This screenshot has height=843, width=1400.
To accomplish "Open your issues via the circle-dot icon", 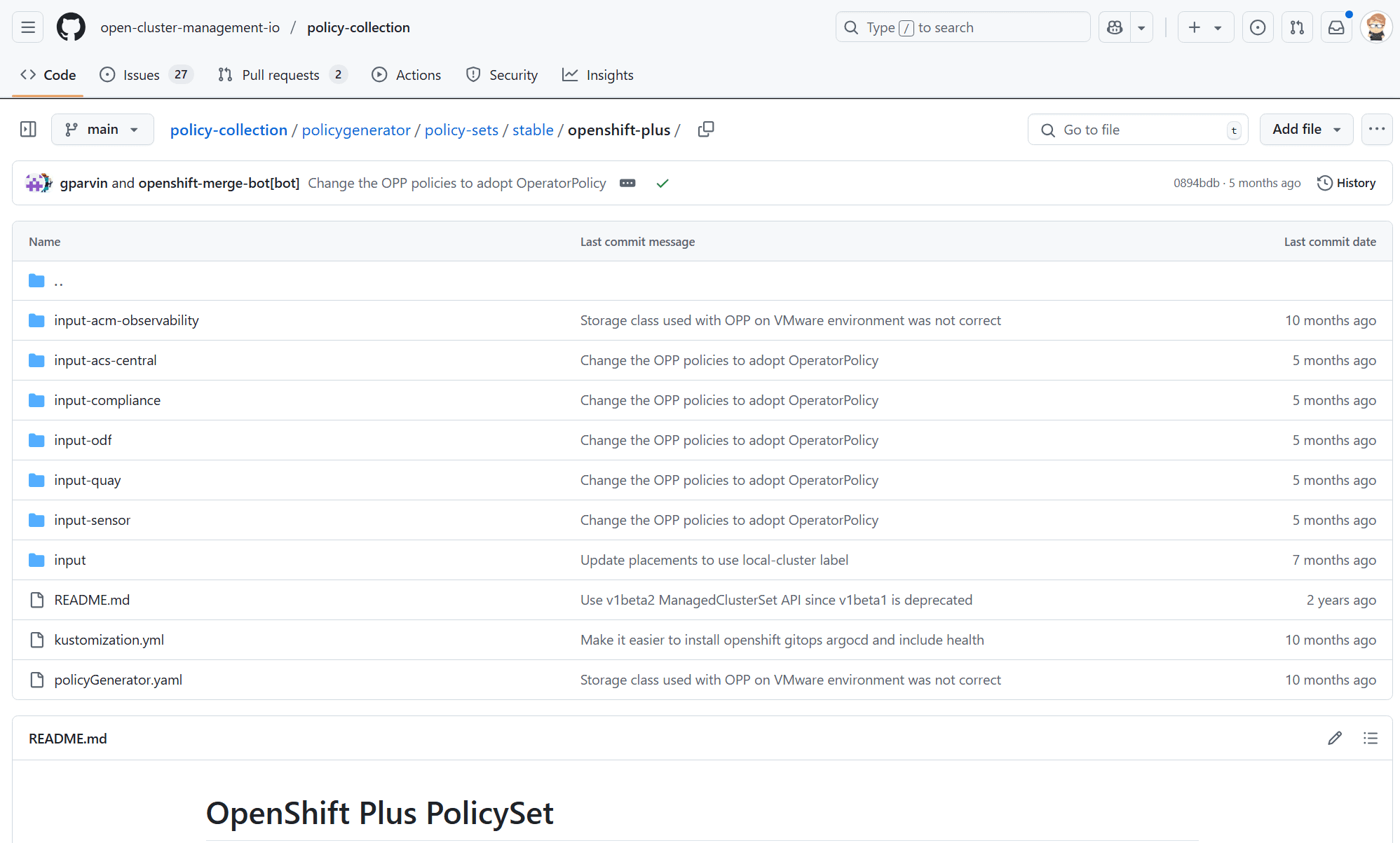I will [1258, 27].
